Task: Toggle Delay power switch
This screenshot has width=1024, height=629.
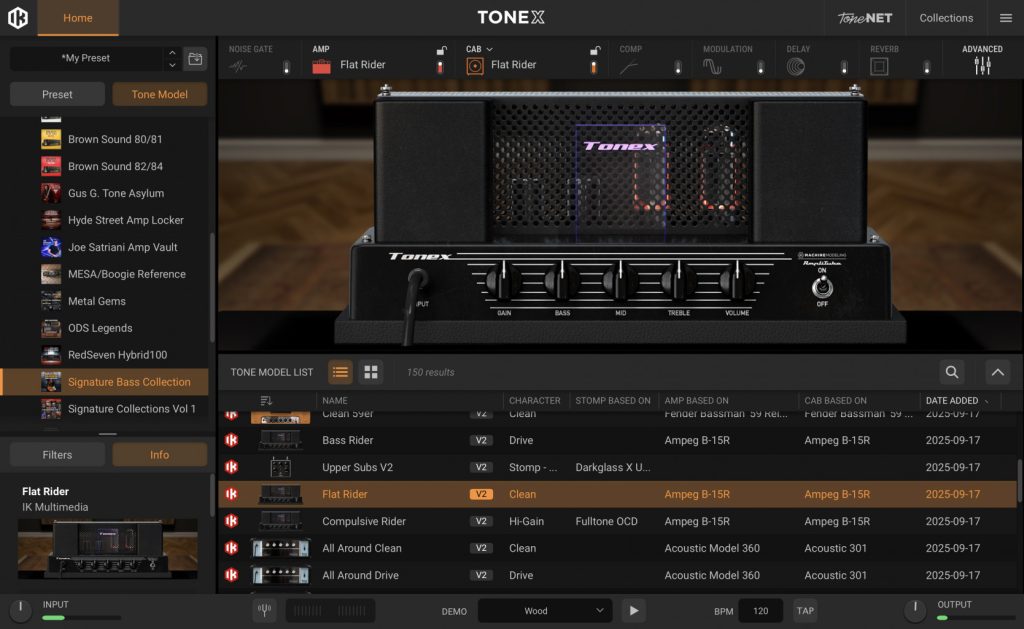Action: (x=844, y=67)
